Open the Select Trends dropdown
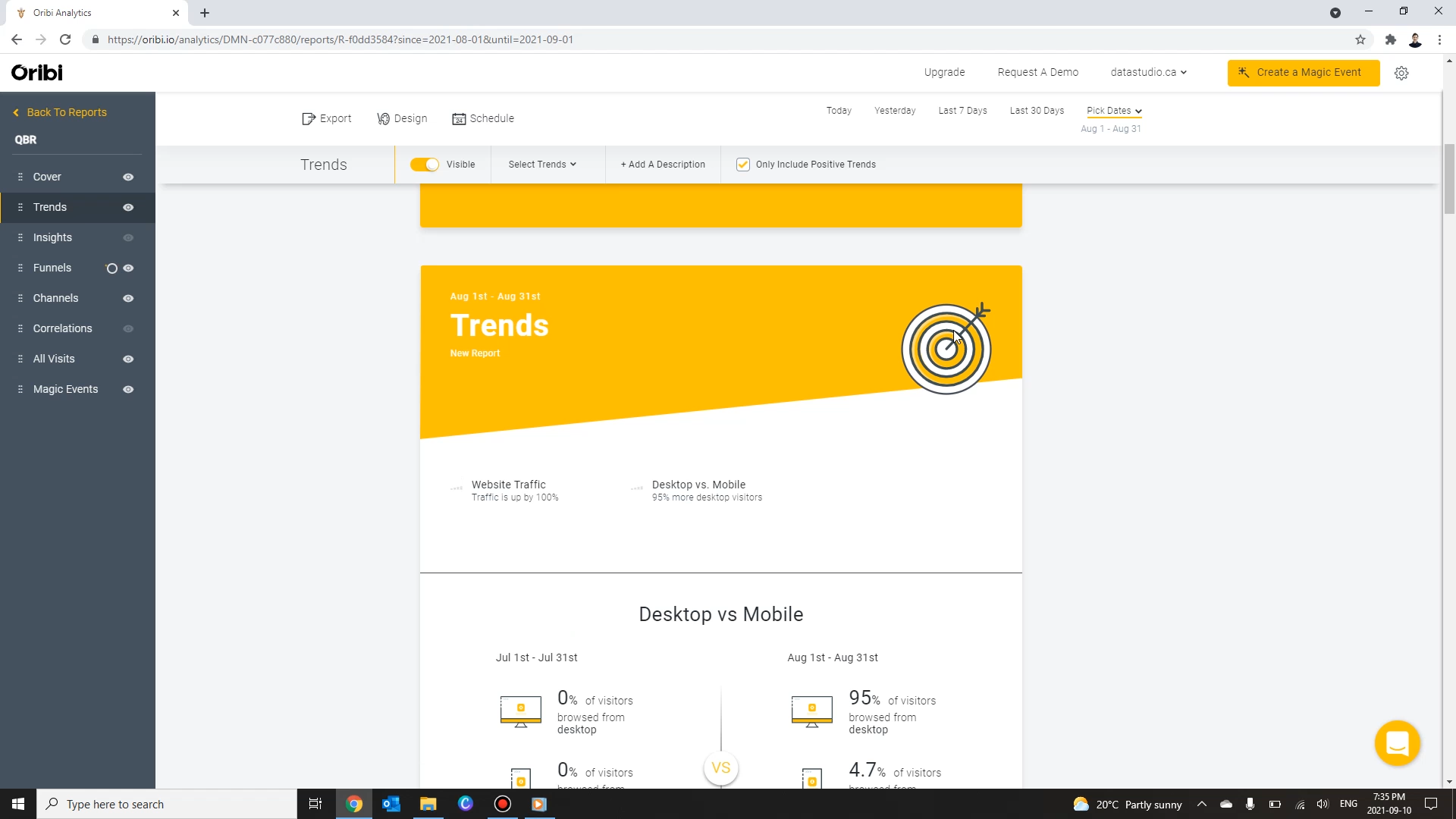 point(541,165)
